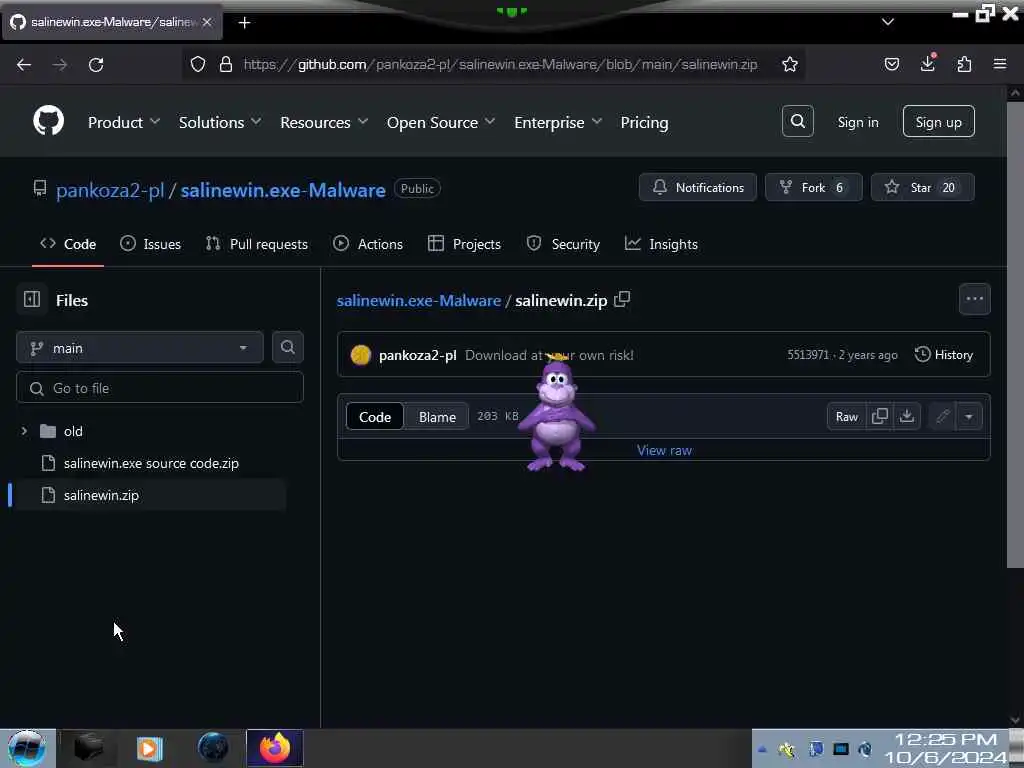Expand the Solutions menu
The width and height of the screenshot is (1024, 768).
pyautogui.click(x=219, y=122)
